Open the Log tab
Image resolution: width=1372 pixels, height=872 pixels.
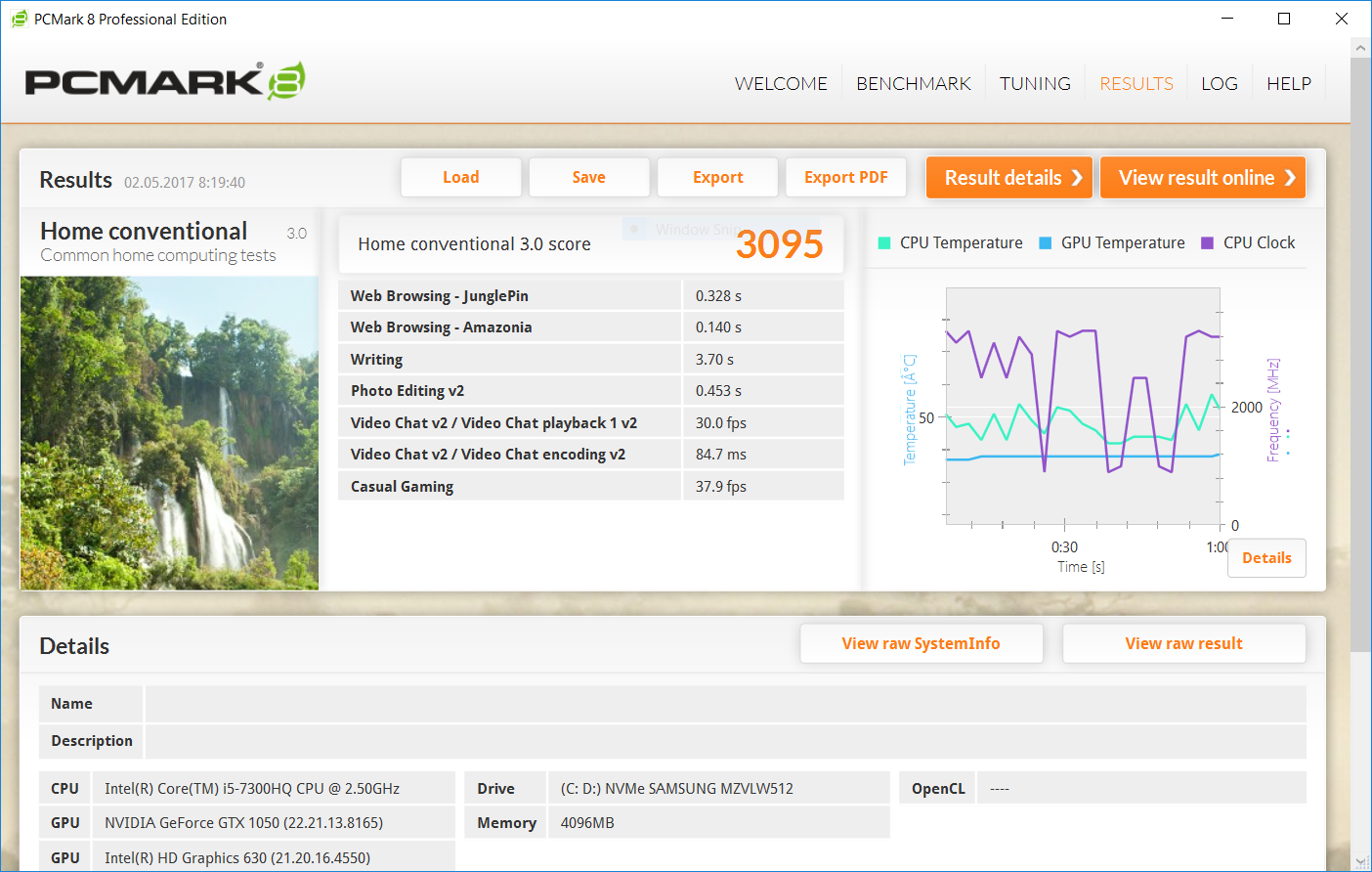pos(1220,84)
